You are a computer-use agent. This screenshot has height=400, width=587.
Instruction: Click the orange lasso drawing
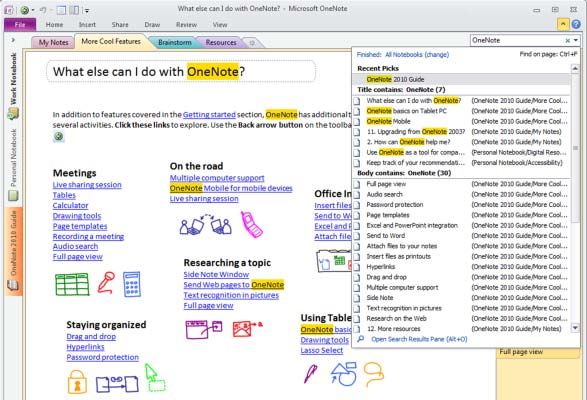(374, 374)
